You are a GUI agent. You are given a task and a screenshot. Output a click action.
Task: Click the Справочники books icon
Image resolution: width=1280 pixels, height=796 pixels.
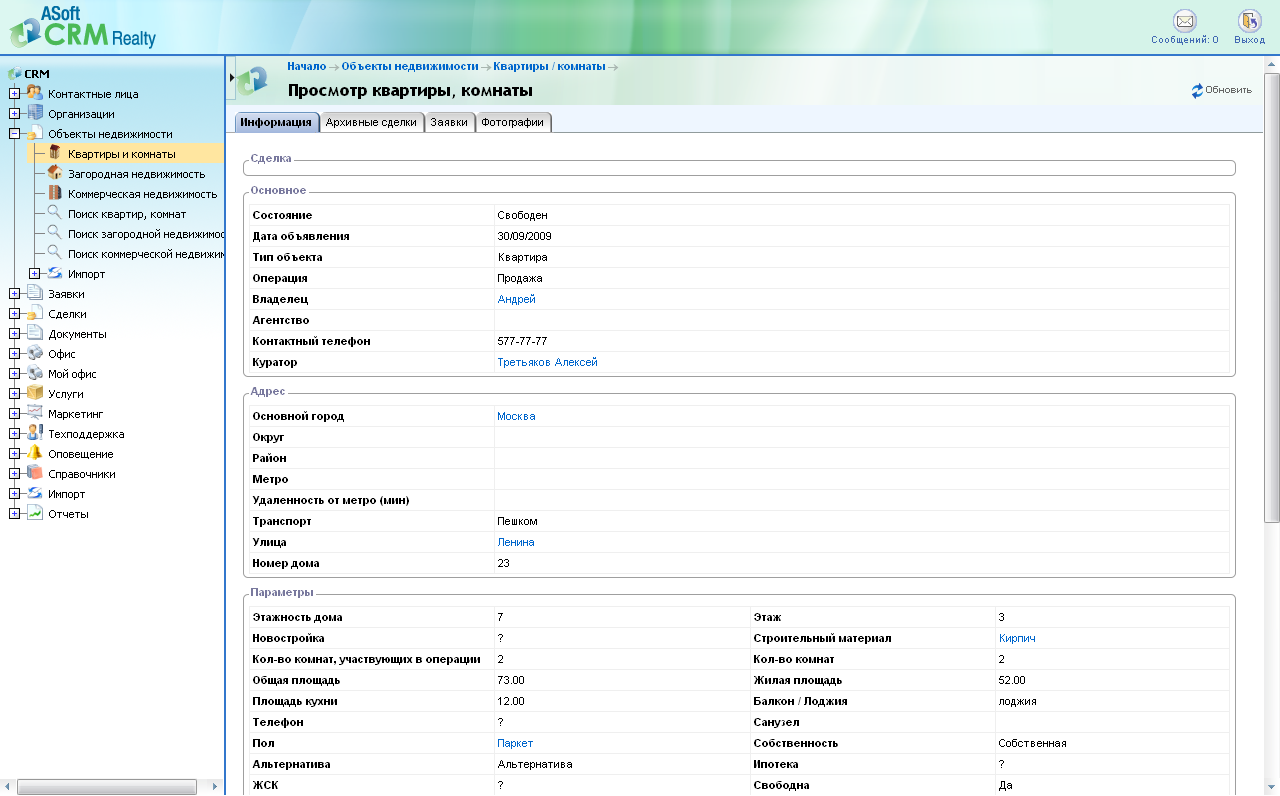point(35,473)
